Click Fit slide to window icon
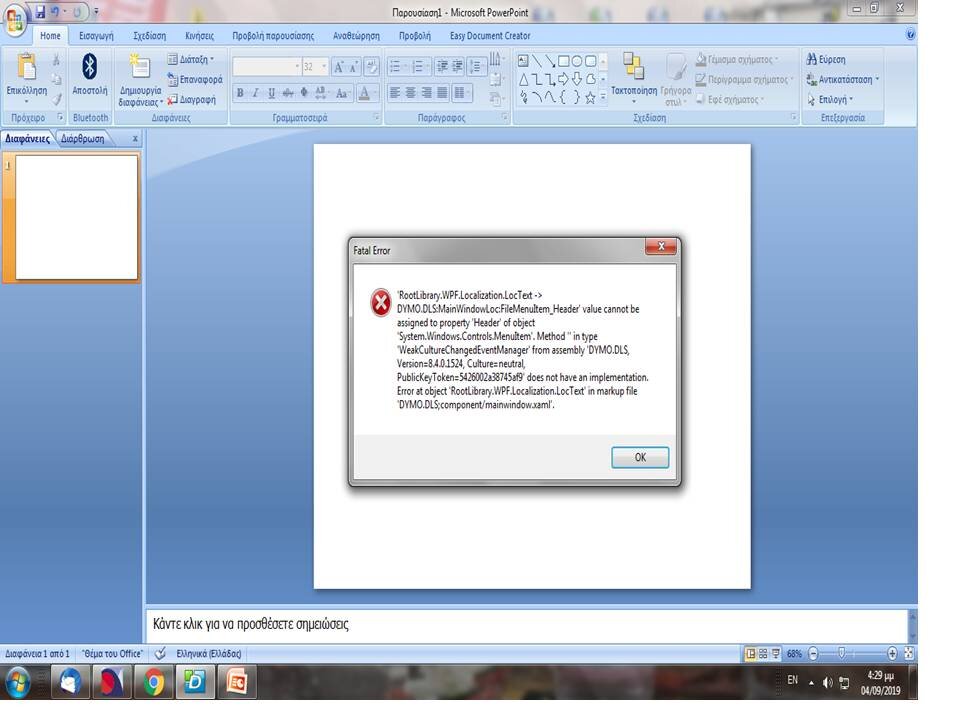 909,654
